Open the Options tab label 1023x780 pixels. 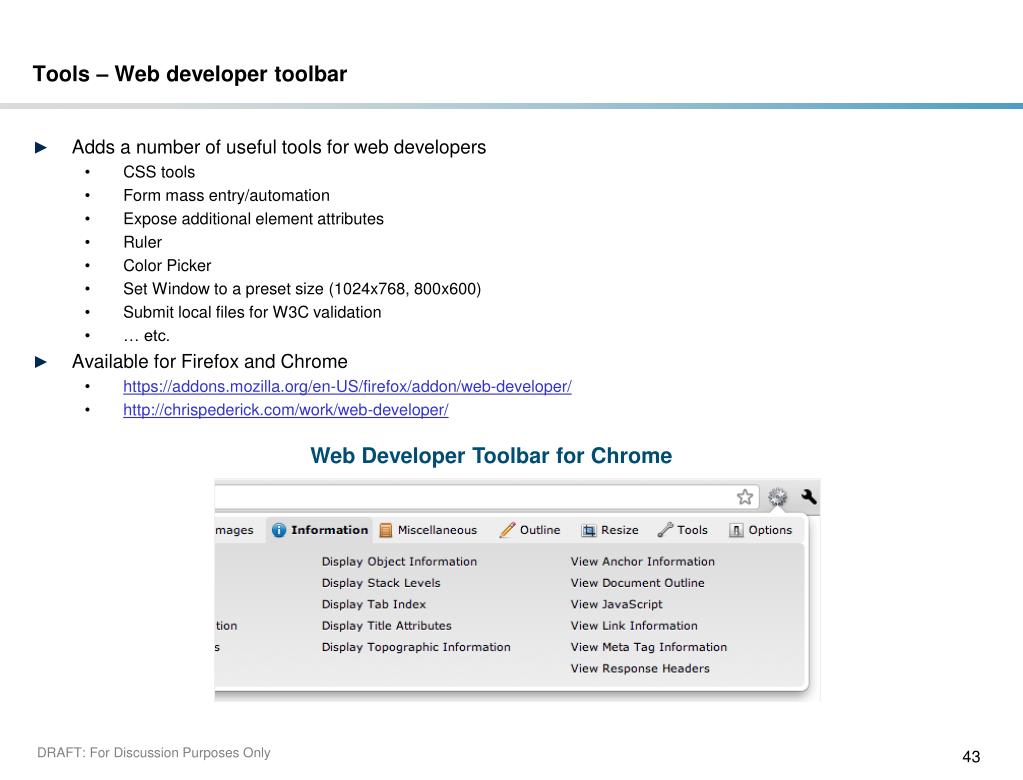[770, 530]
